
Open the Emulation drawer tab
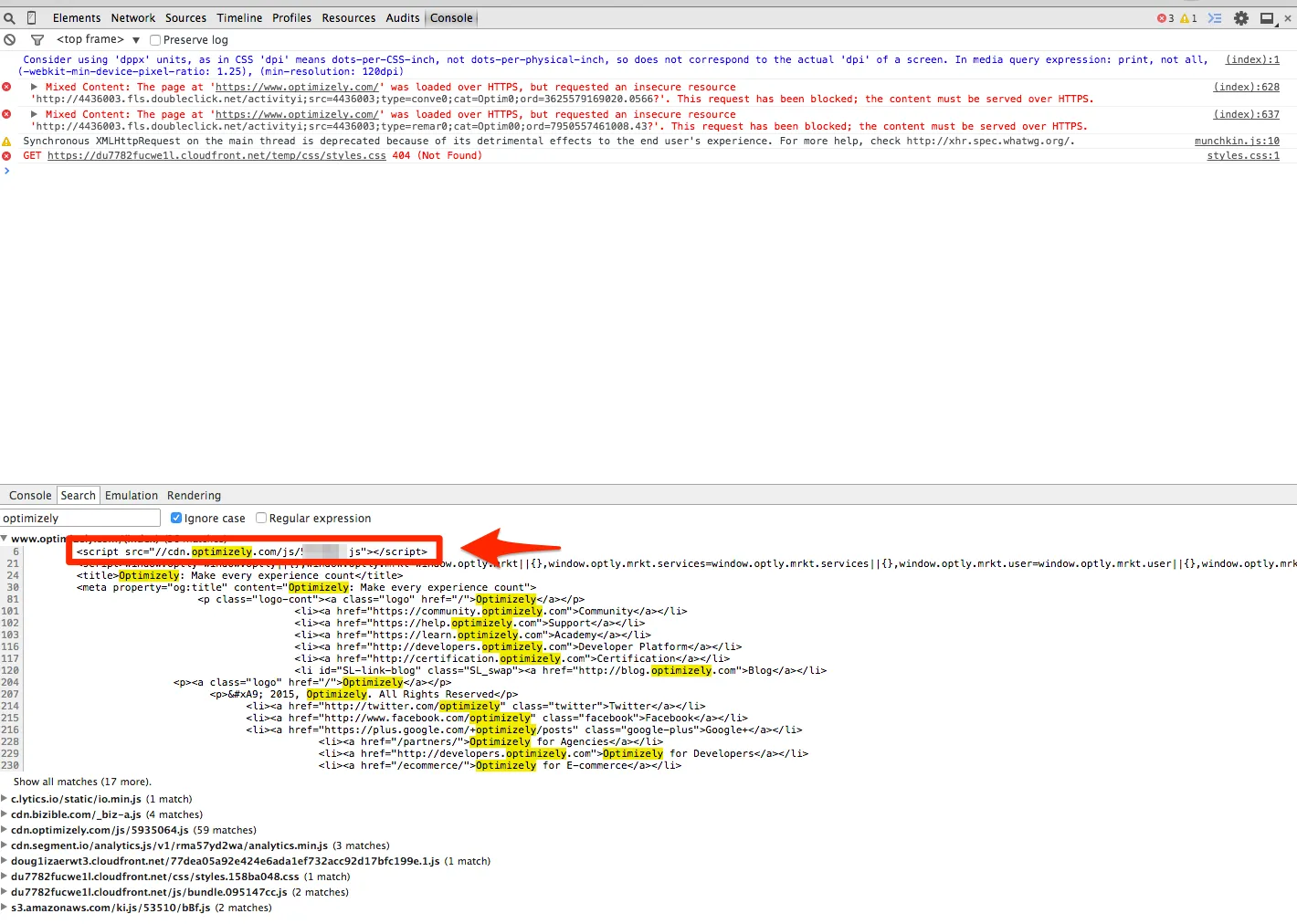132,496
